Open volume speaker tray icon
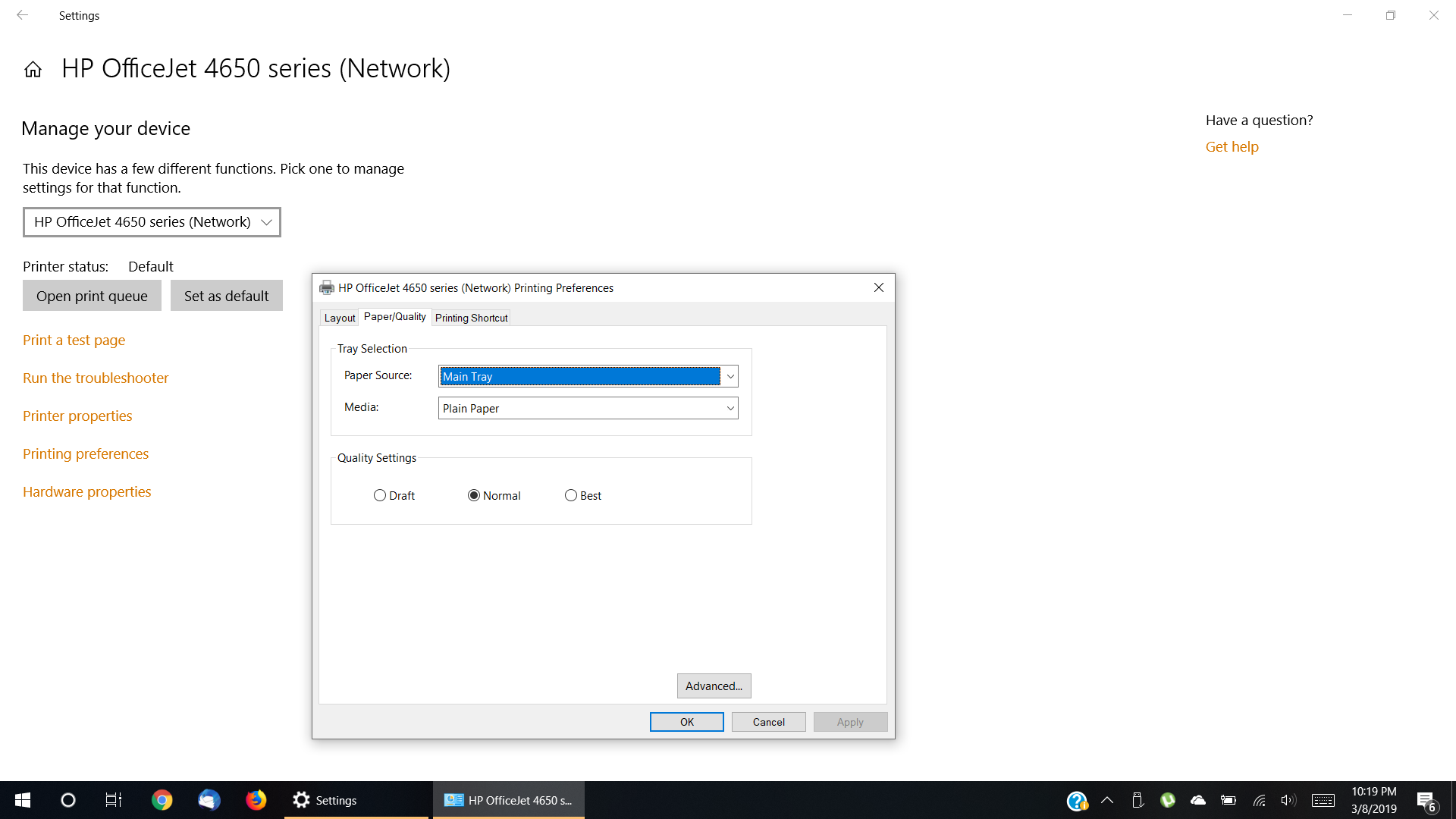This screenshot has width=1456, height=819. pyautogui.click(x=1288, y=800)
